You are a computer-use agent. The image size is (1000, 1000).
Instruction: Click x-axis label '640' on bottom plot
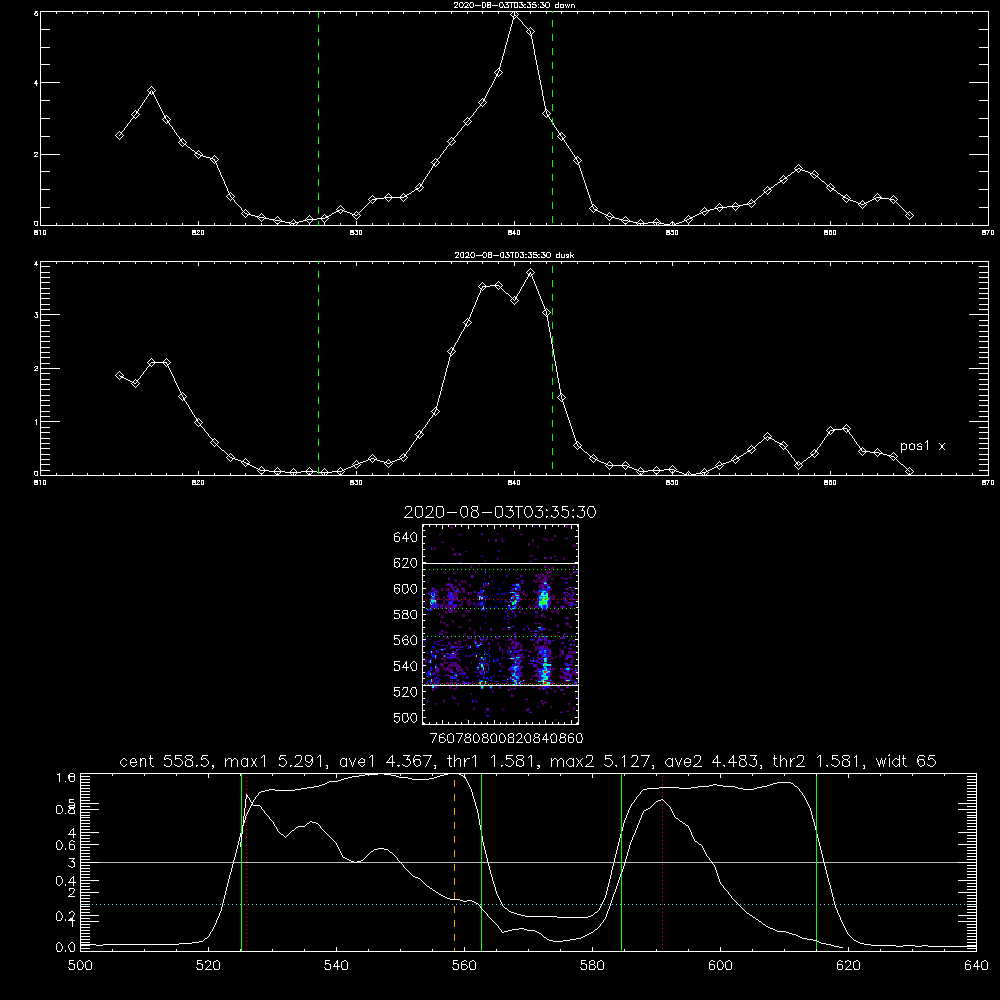[x=976, y=966]
